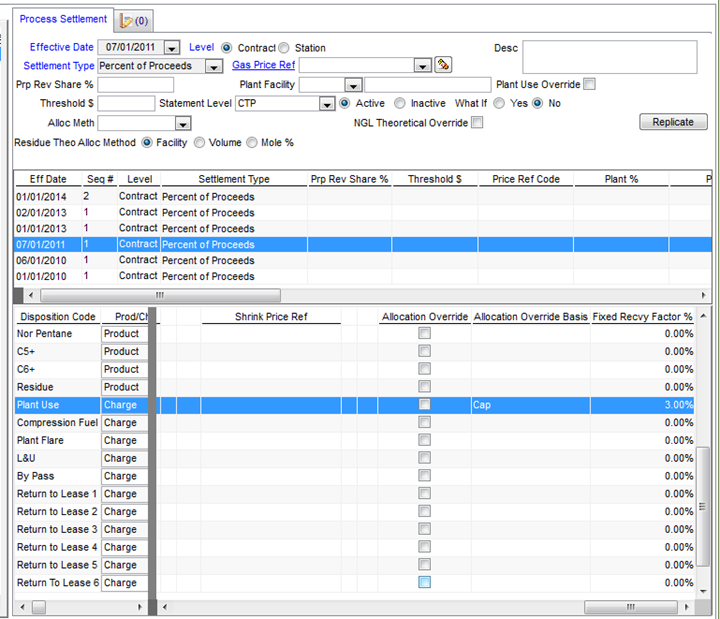The image size is (720, 619).
Task: Select the Station level radio button
Action: tap(284, 48)
